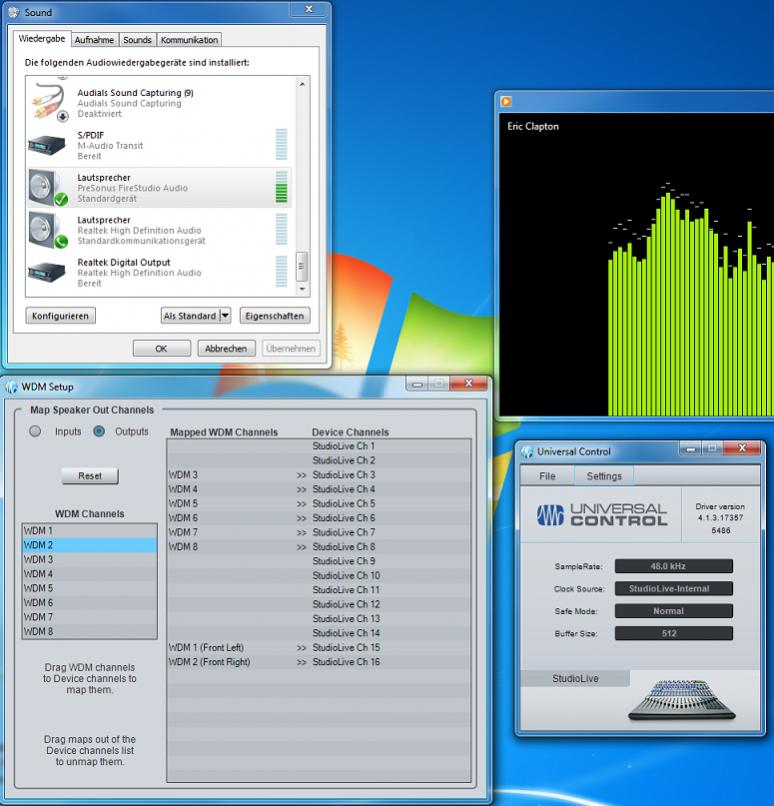This screenshot has width=774, height=806.
Task: Open the Als Standard dropdown arrow
Action: [x=225, y=315]
